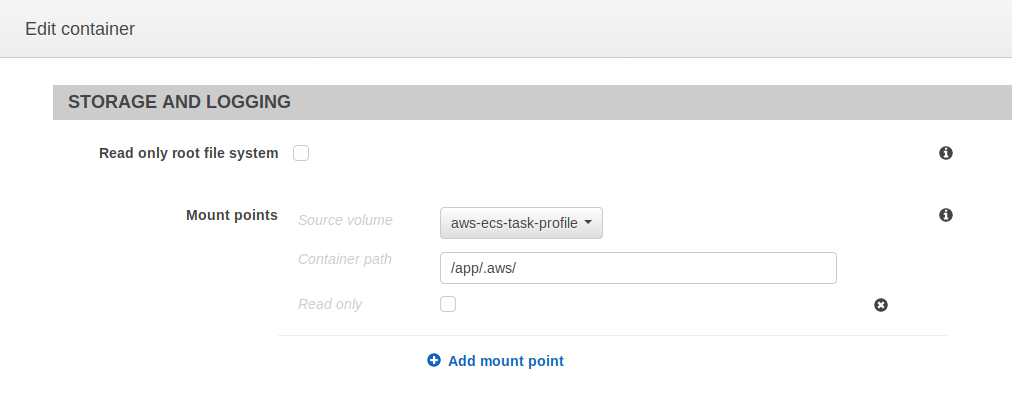Show the Mount points info tooltip icon
This screenshot has width=1012, height=394.
(x=946, y=215)
